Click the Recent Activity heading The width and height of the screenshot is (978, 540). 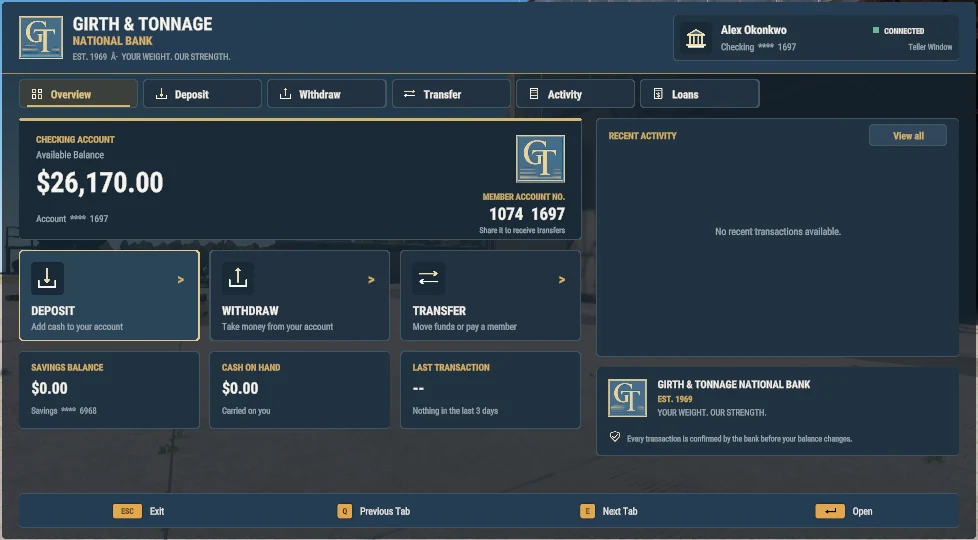coord(642,136)
